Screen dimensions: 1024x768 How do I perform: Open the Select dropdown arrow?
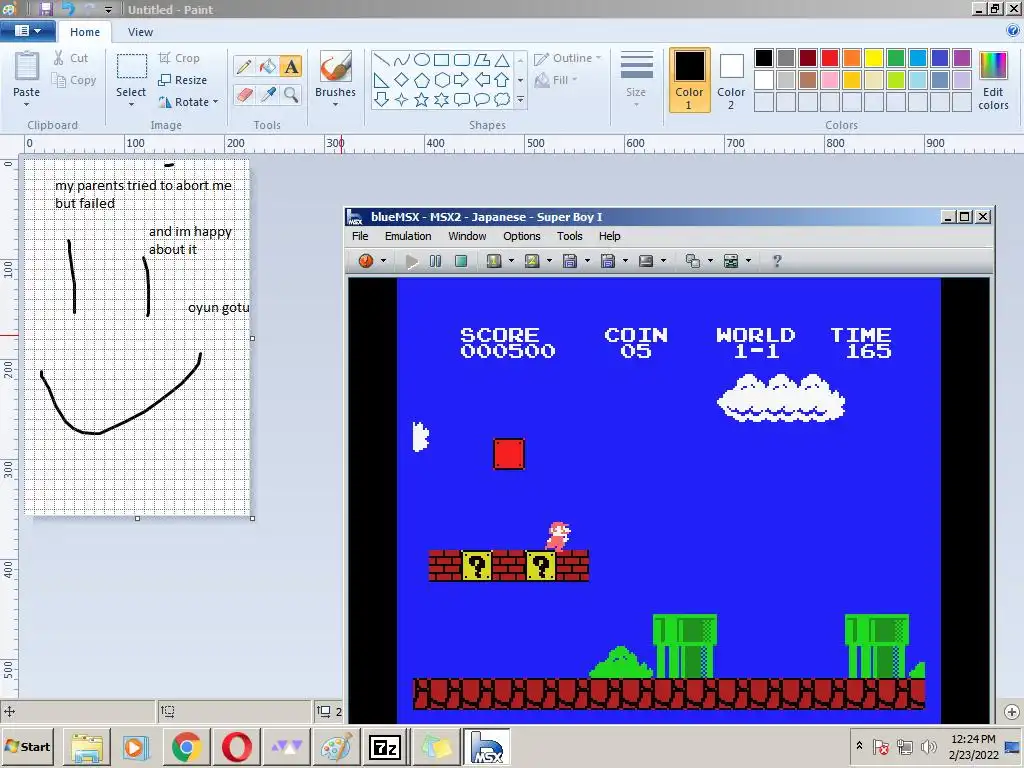pos(131,104)
